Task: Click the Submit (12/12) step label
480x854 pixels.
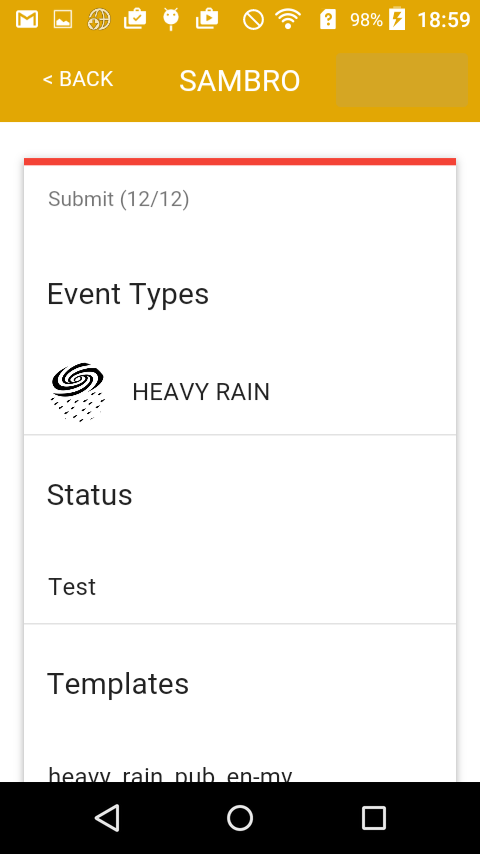Action: click(x=119, y=199)
